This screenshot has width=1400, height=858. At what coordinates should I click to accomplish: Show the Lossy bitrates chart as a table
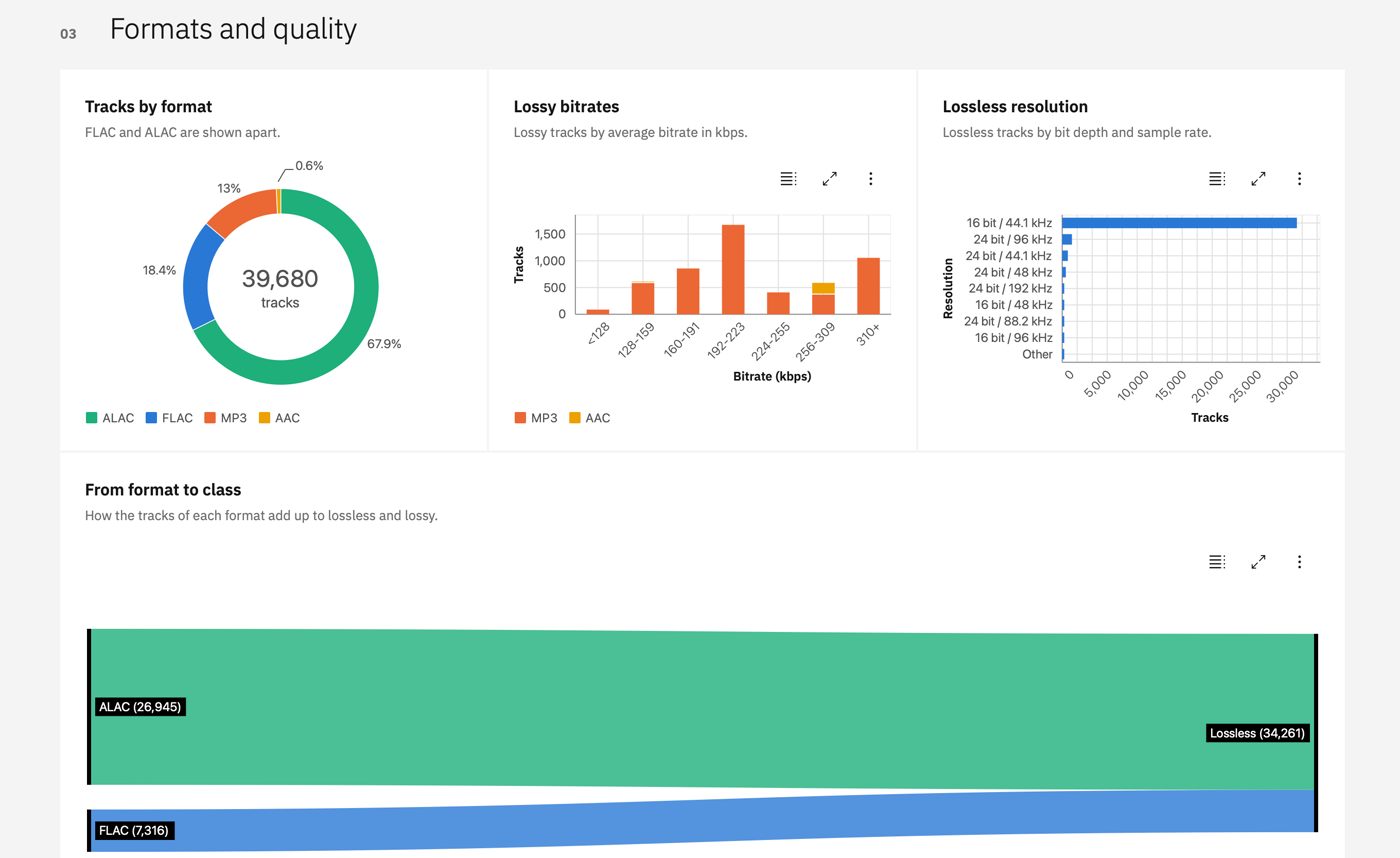tap(788, 179)
